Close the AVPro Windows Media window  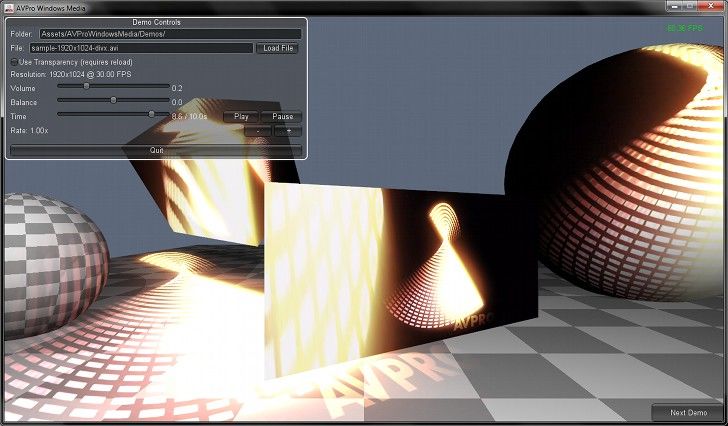coord(710,6)
